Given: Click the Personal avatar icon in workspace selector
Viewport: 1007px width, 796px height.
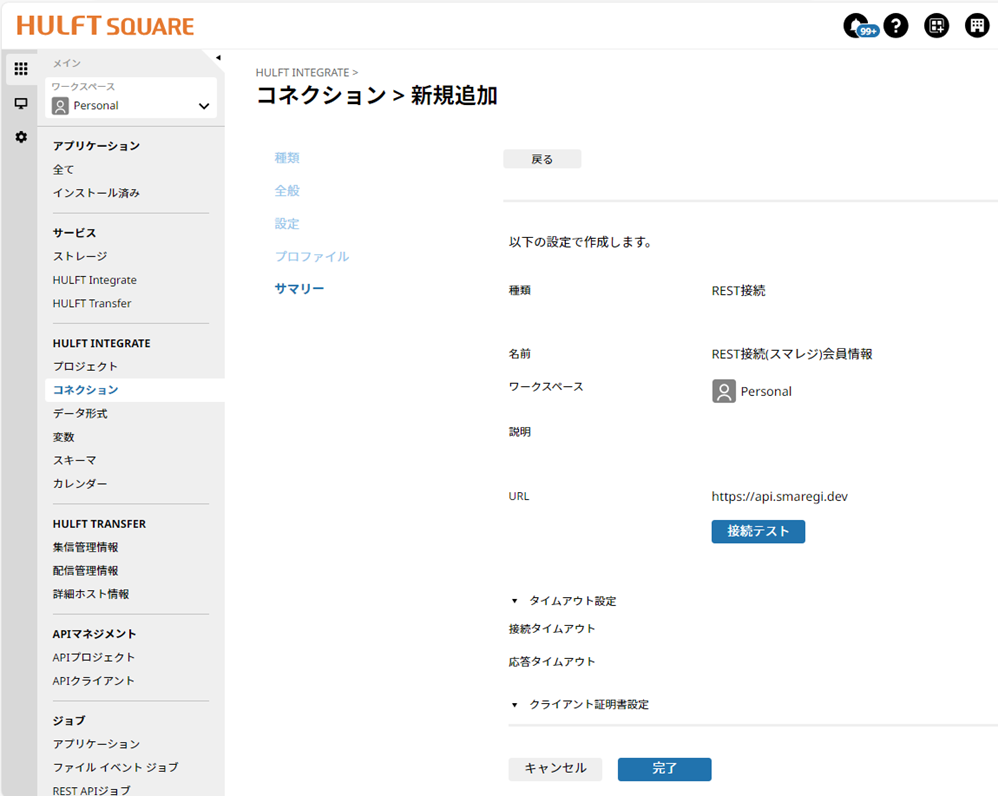Looking at the screenshot, I should point(60,106).
